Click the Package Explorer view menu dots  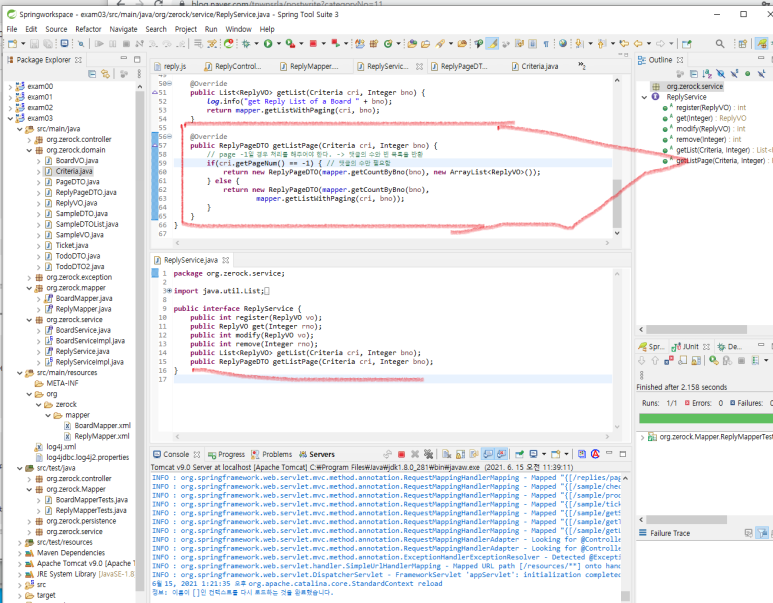(139, 74)
